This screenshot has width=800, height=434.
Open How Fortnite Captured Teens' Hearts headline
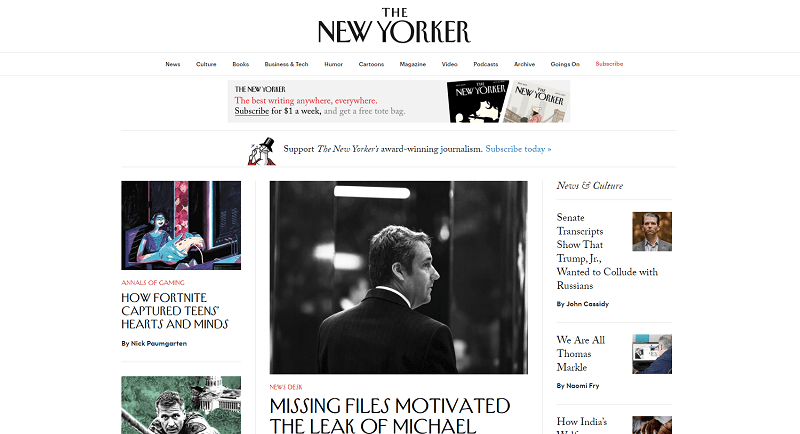(174, 311)
